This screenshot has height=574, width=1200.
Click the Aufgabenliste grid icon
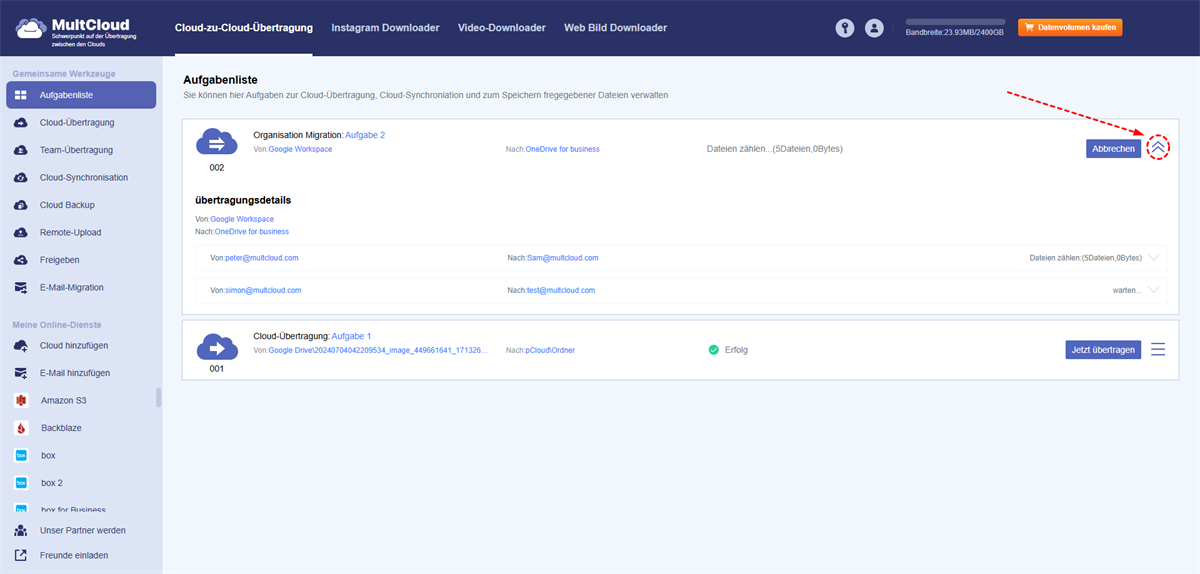tap(21, 95)
